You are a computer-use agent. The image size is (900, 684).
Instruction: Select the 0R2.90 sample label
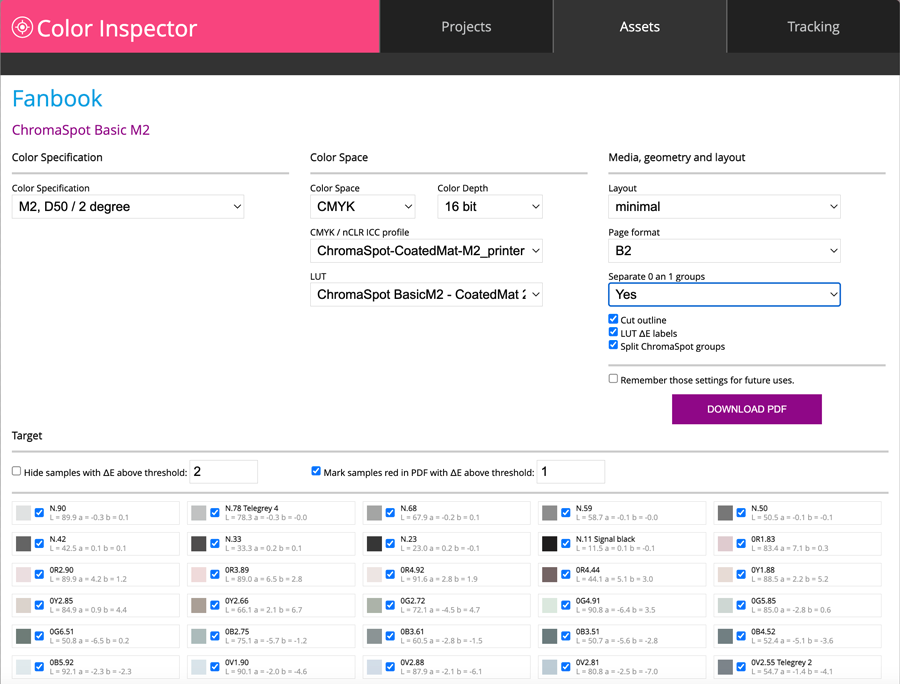point(62,570)
